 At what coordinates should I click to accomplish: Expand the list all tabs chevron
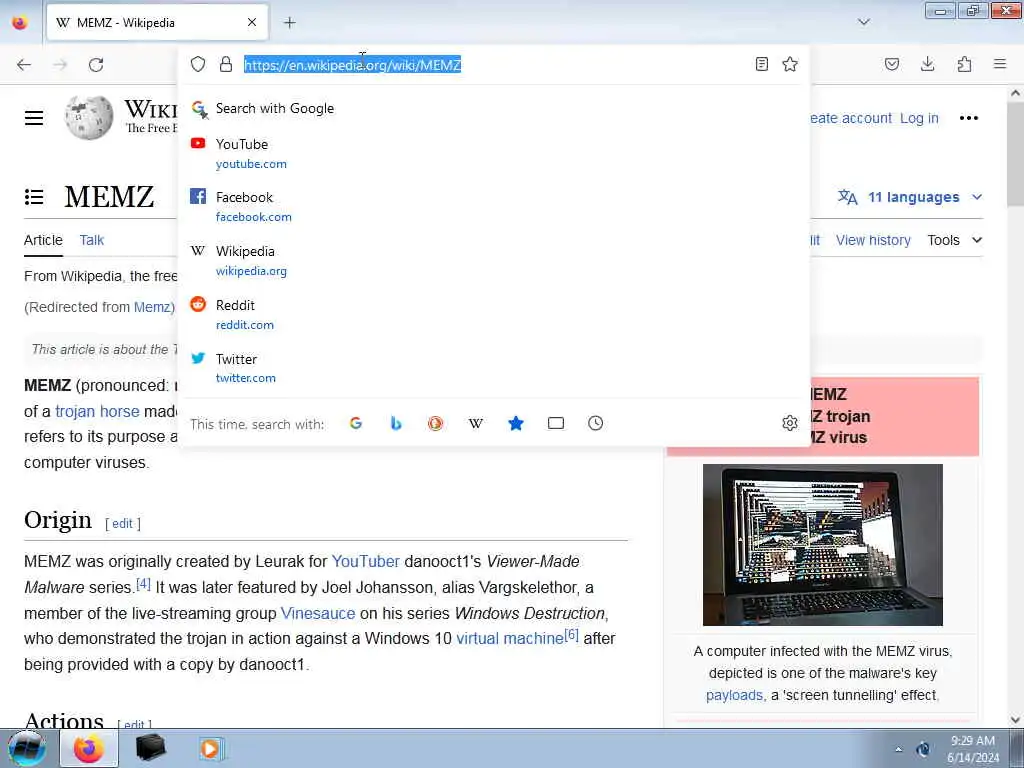[864, 22]
